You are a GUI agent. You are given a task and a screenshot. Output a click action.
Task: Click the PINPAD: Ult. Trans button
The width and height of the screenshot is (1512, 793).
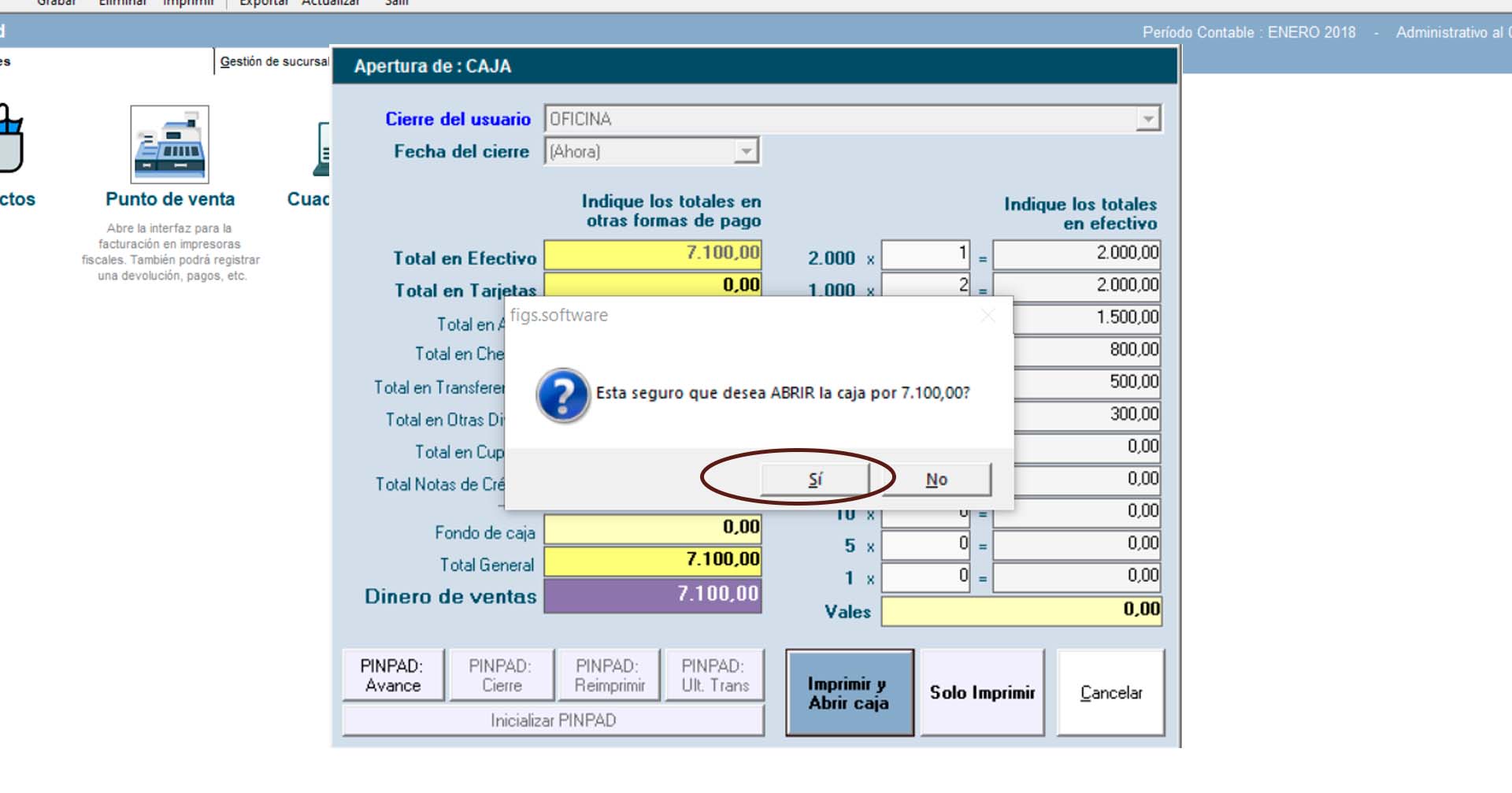715,676
